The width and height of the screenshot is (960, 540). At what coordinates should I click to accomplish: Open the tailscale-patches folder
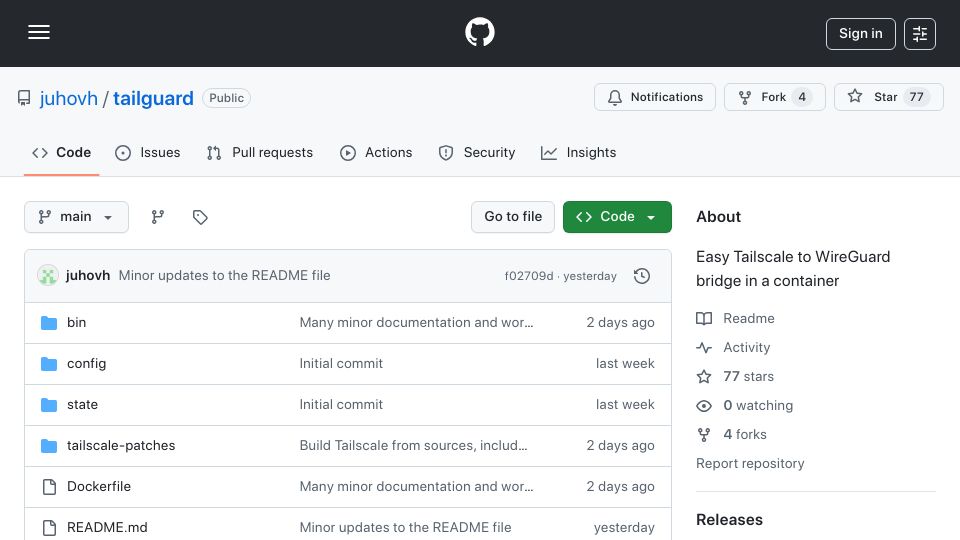click(x=121, y=446)
